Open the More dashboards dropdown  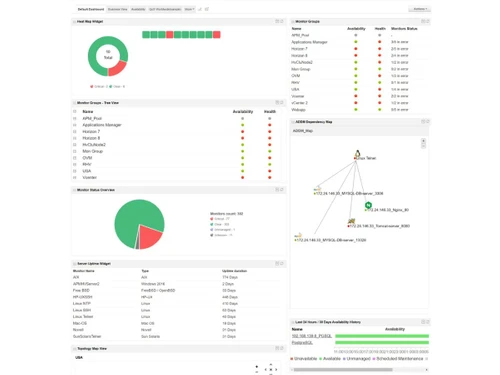tap(189, 9)
